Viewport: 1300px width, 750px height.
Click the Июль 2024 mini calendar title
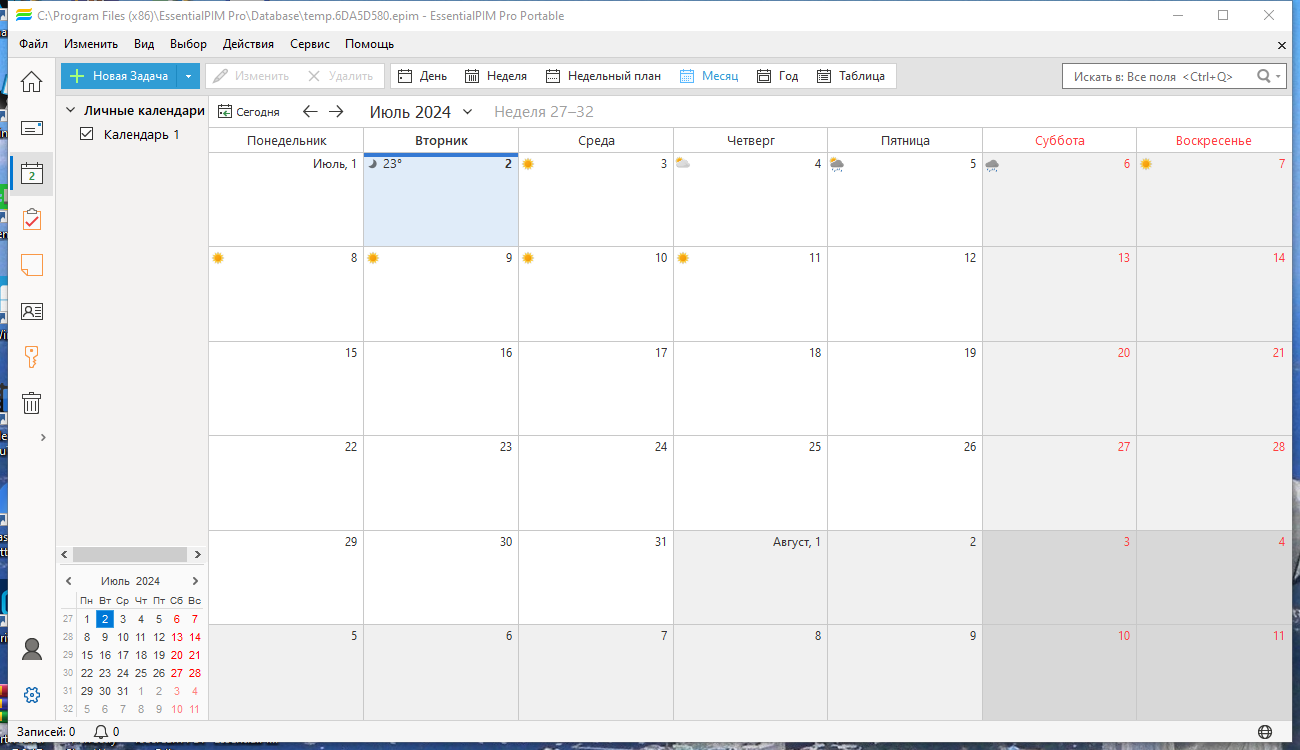(130, 581)
